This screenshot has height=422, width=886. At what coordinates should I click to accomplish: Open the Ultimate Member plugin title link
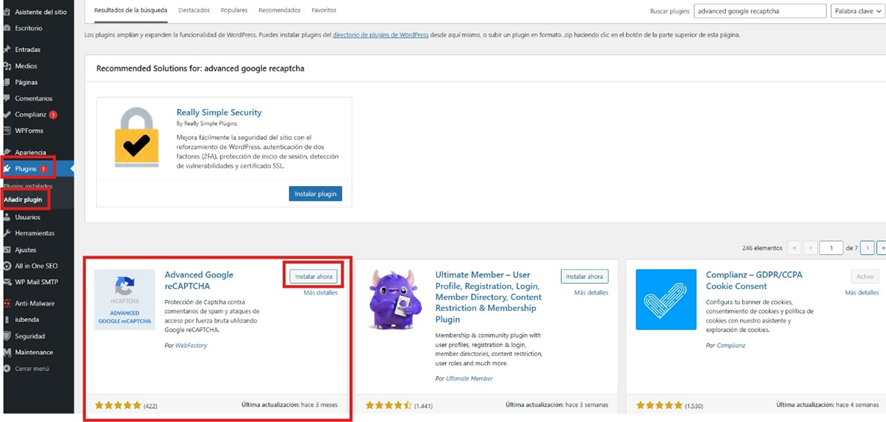point(489,297)
